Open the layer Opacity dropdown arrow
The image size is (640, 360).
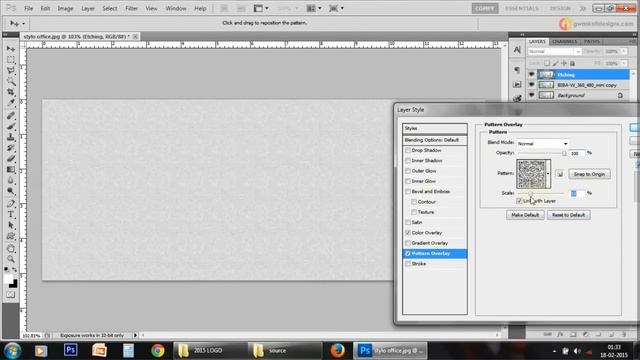point(624,51)
